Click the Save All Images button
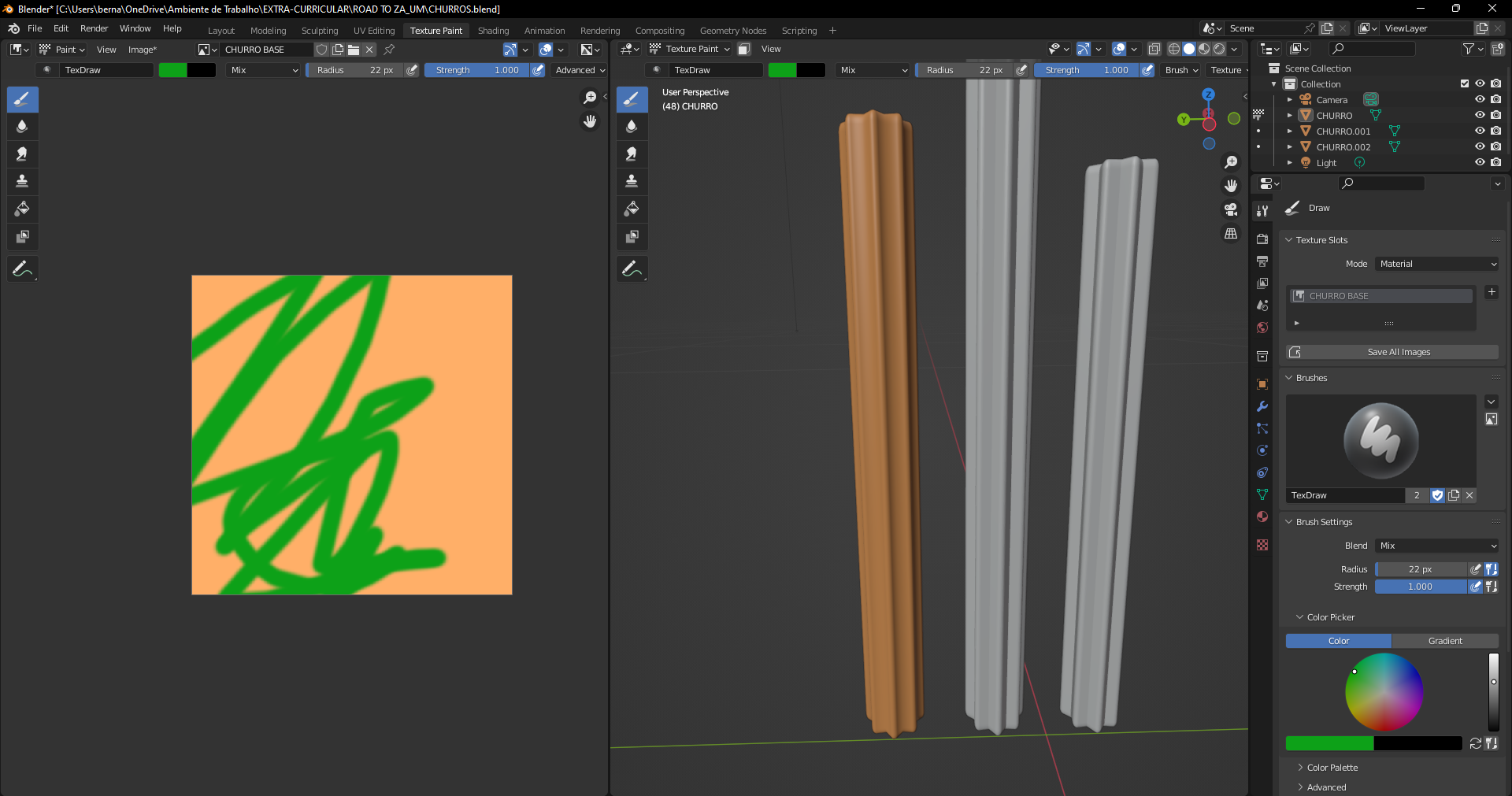1512x796 pixels. 1392,352
